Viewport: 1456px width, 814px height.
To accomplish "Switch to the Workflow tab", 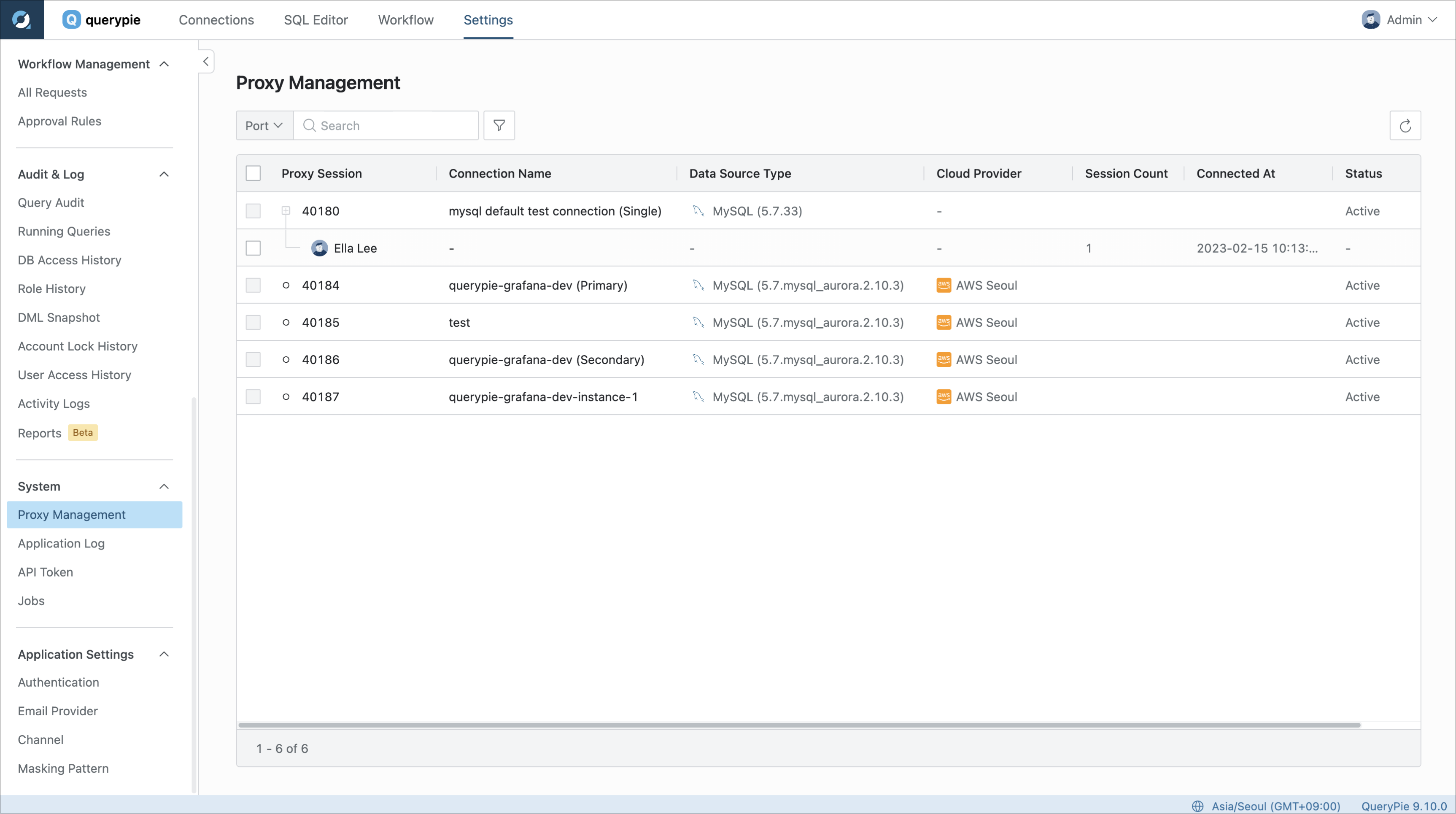I will pyautogui.click(x=406, y=20).
